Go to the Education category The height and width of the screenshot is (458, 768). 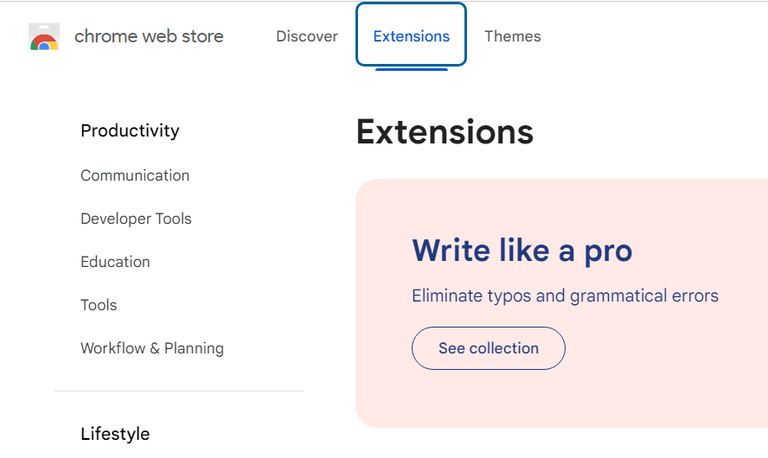(115, 262)
